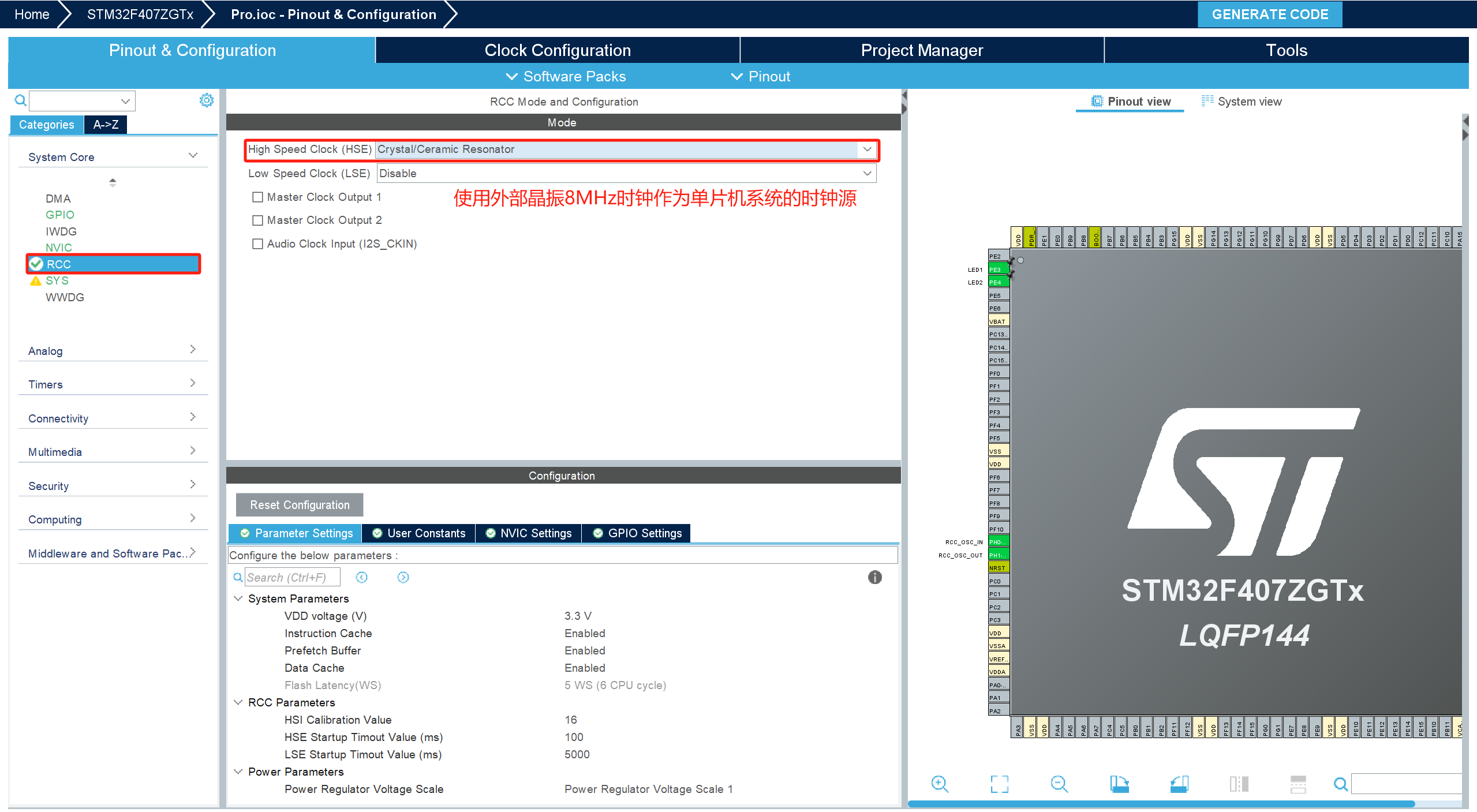Click the Pinout view chip icon
The image size is (1477, 812).
(x=1097, y=101)
